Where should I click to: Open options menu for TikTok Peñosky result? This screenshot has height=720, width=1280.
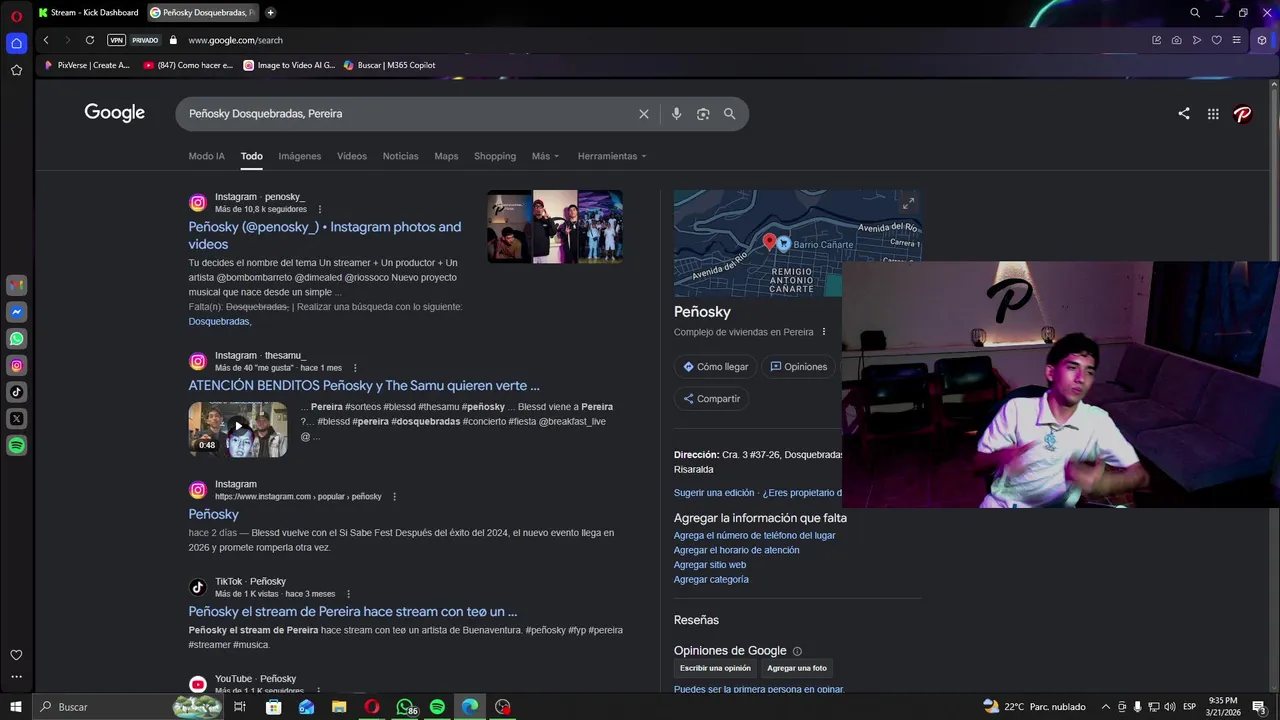point(348,594)
